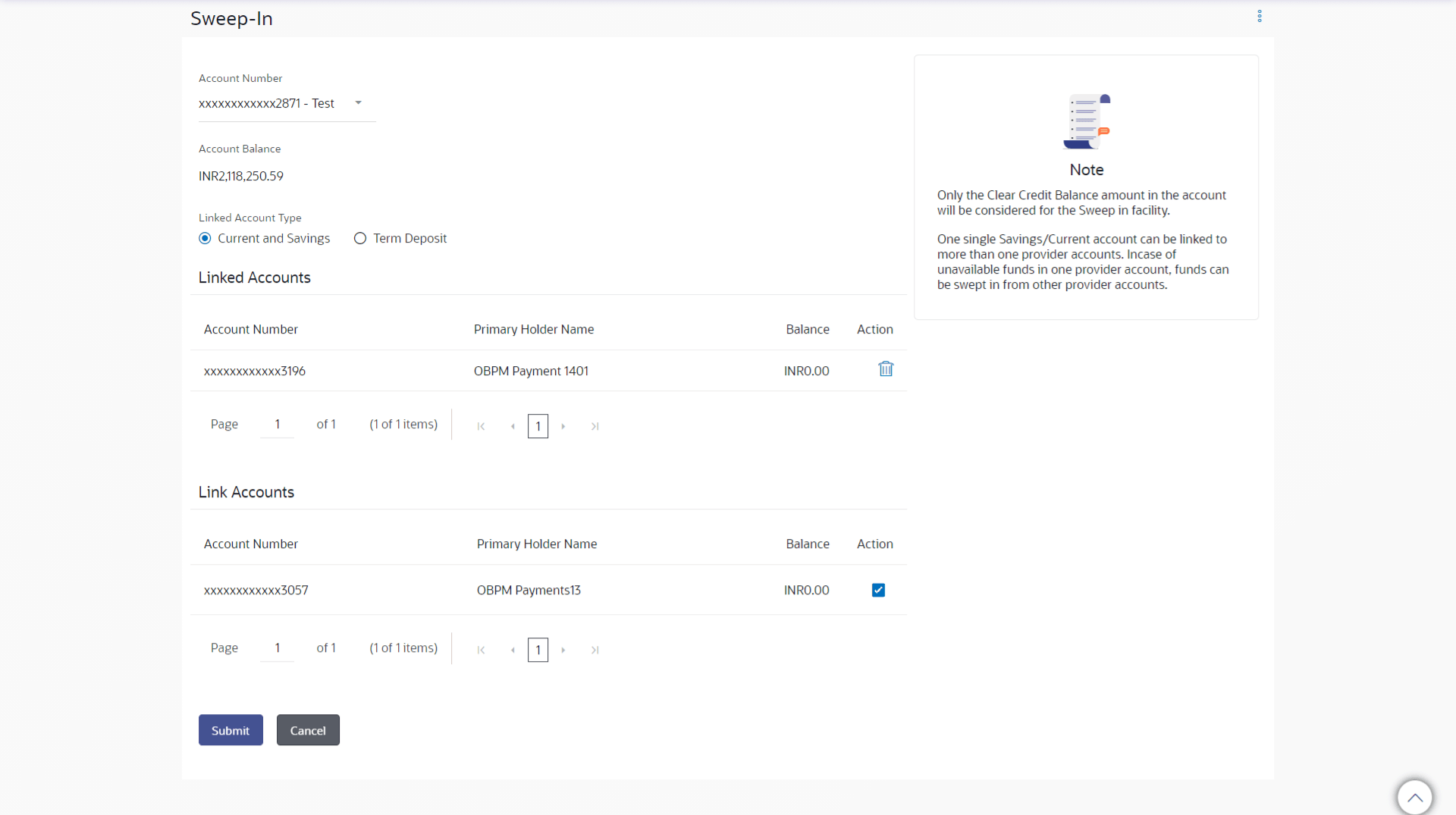Click the Linked Account Type label
1456x815 pixels.
(x=250, y=218)
